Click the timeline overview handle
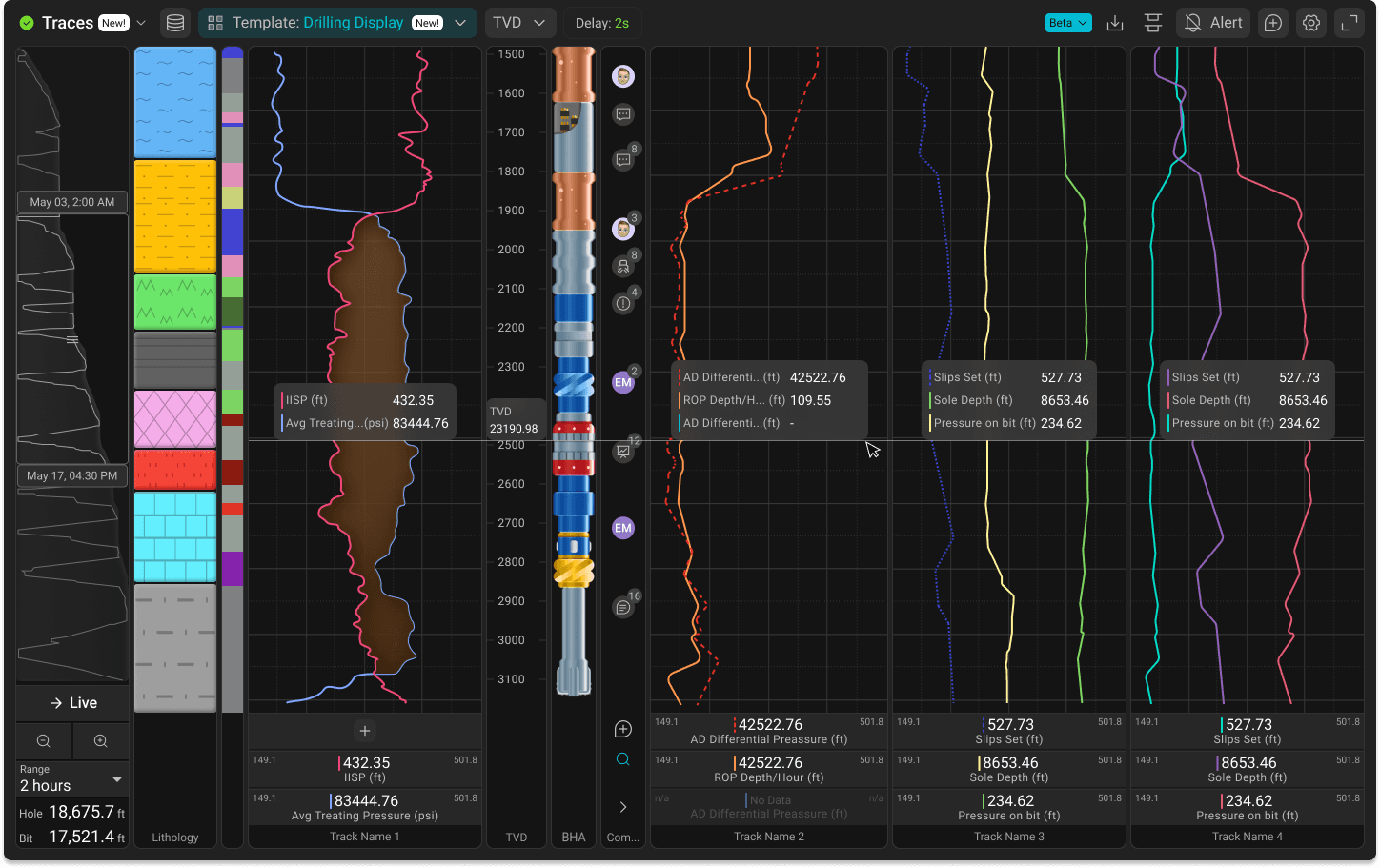 click(x=72, y=339)
